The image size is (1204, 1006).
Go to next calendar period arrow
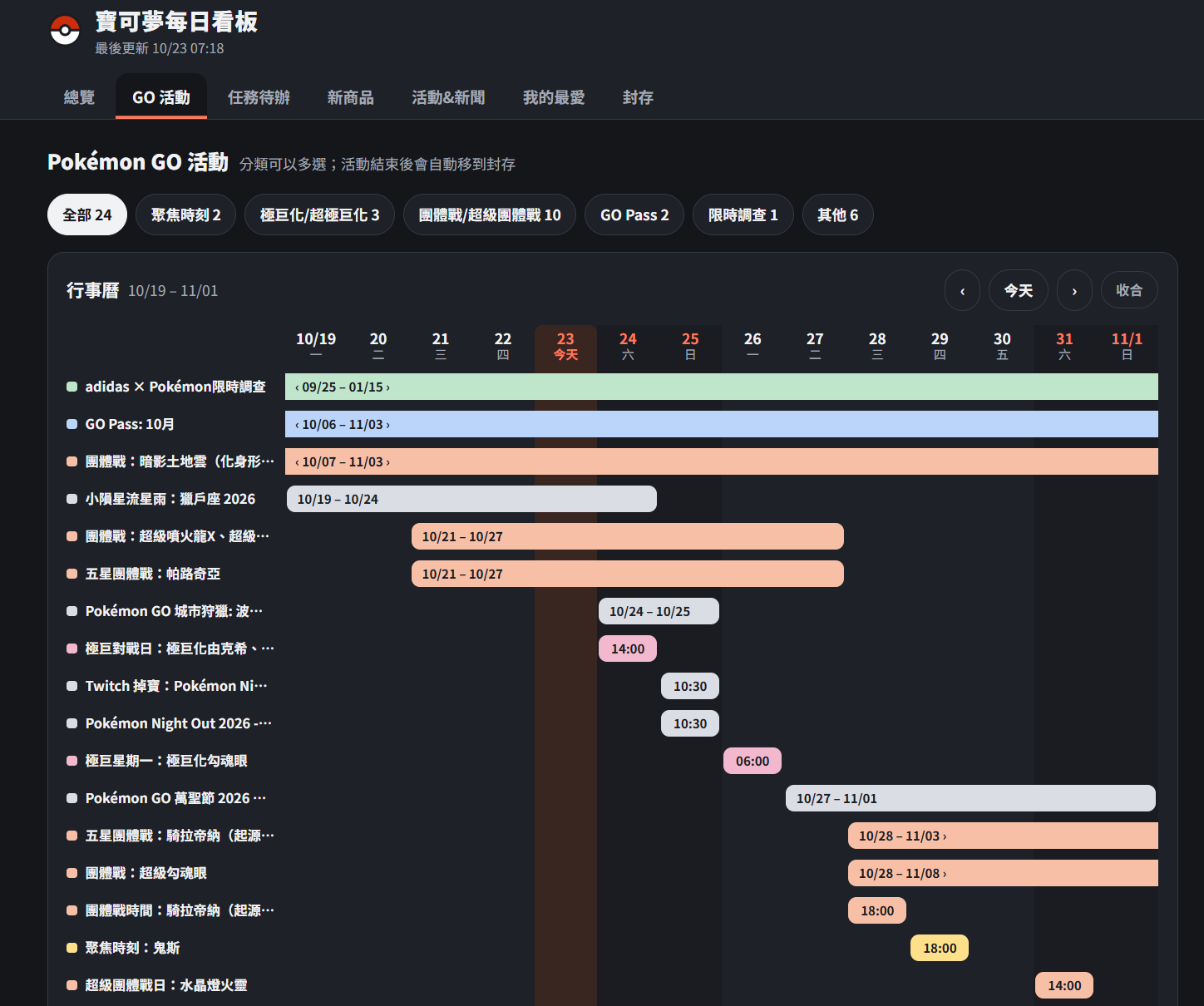1074,291
